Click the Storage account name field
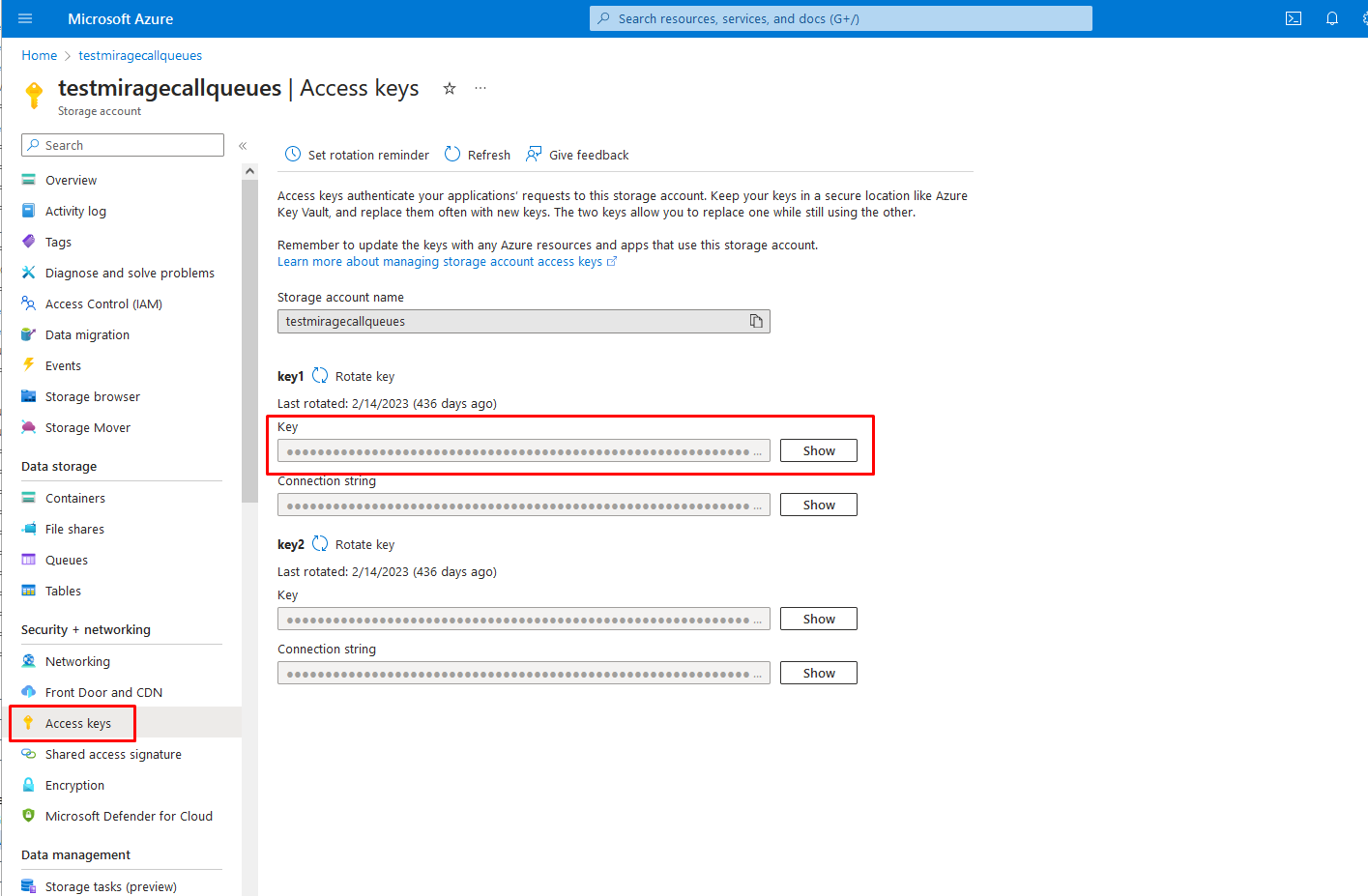 click(x=524, y=321)
